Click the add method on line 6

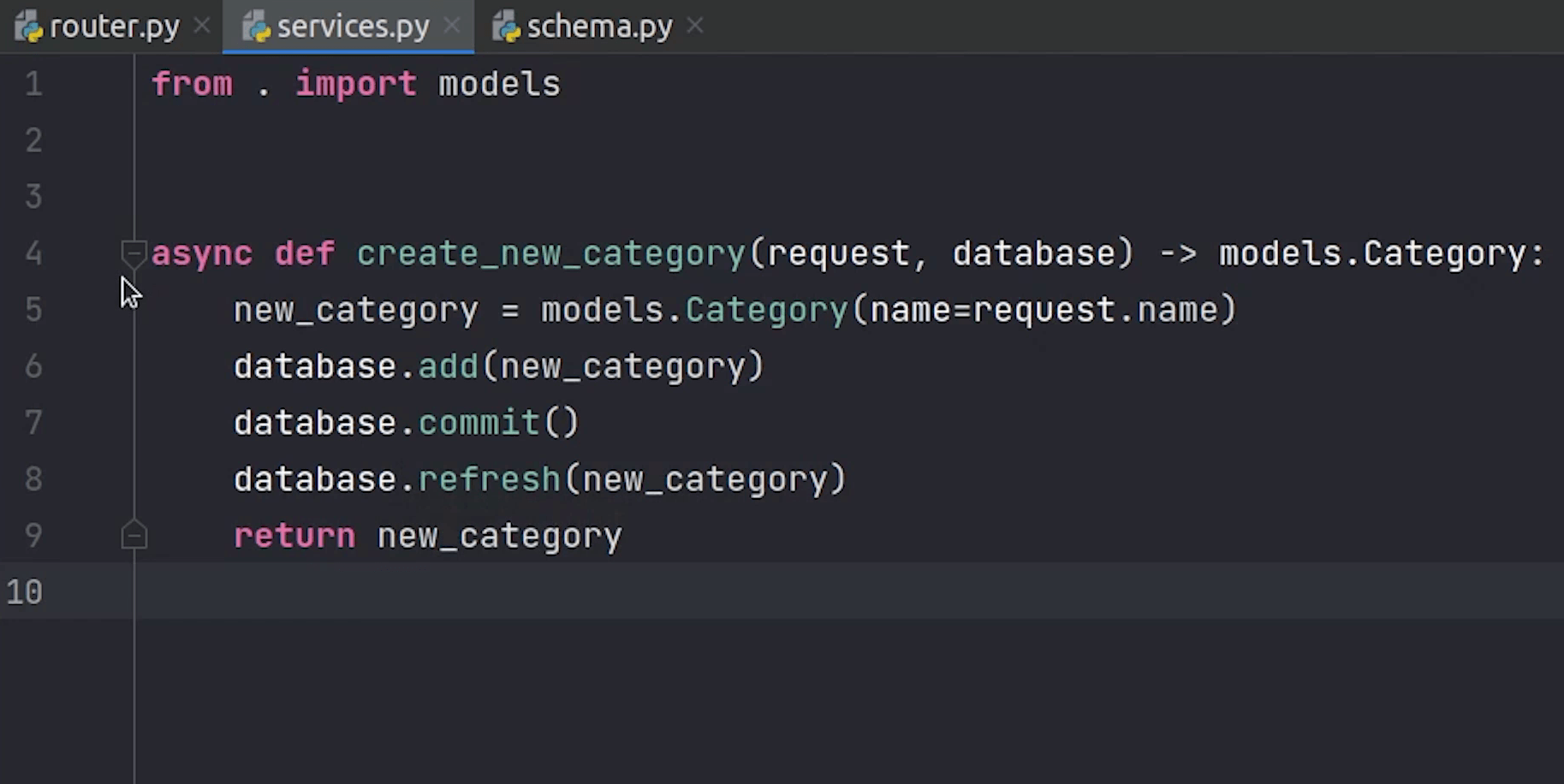coord(448,366)
